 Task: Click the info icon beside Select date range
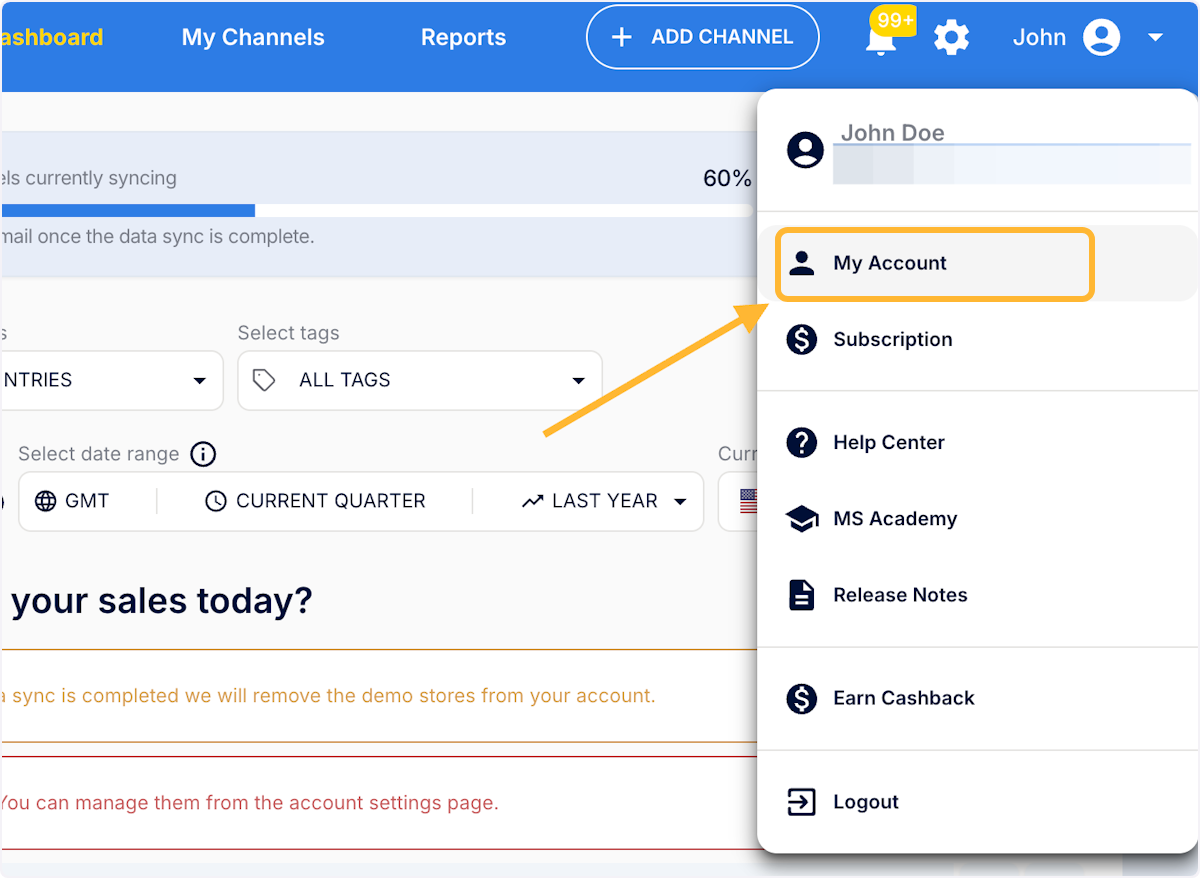pos(203,454)
